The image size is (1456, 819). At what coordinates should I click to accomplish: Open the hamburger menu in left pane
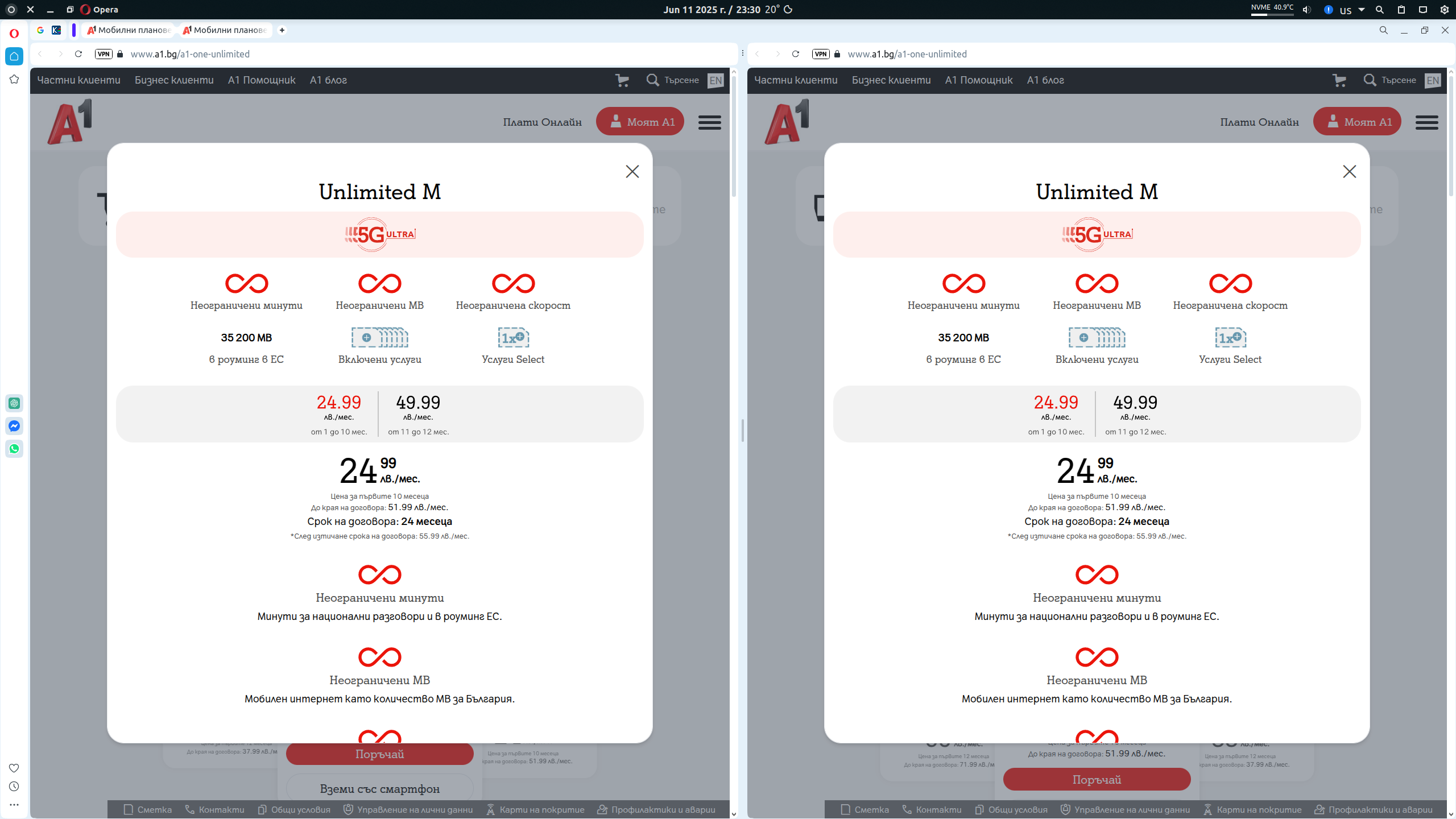pos(710,122)
